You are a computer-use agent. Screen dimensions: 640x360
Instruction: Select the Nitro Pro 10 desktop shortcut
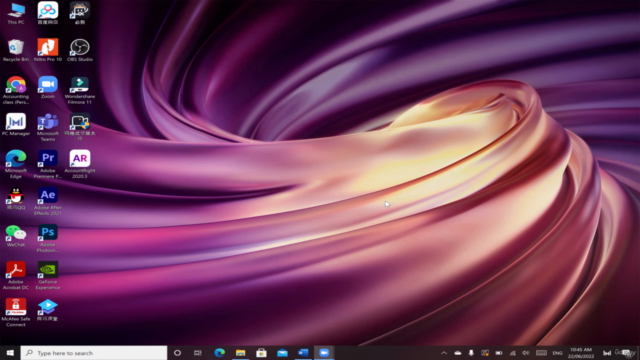(x=48, y=50)
